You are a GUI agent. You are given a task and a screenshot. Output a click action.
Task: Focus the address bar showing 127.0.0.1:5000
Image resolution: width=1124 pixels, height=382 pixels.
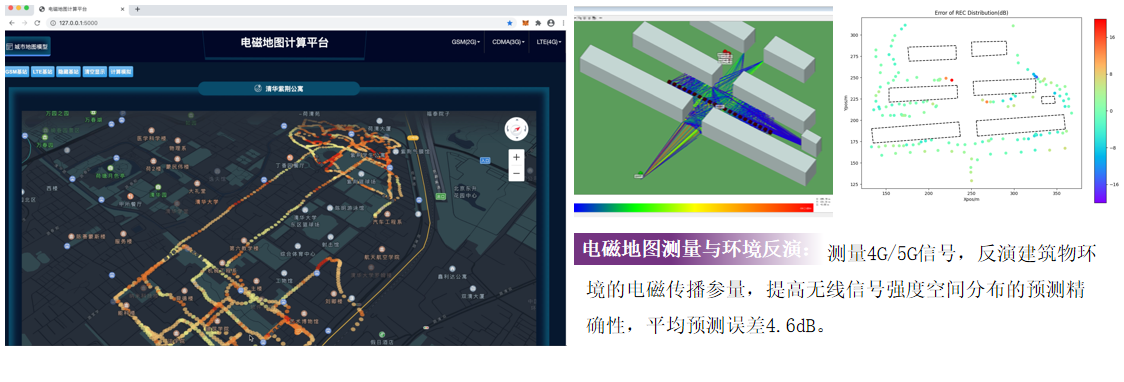[x=280, y=23]
